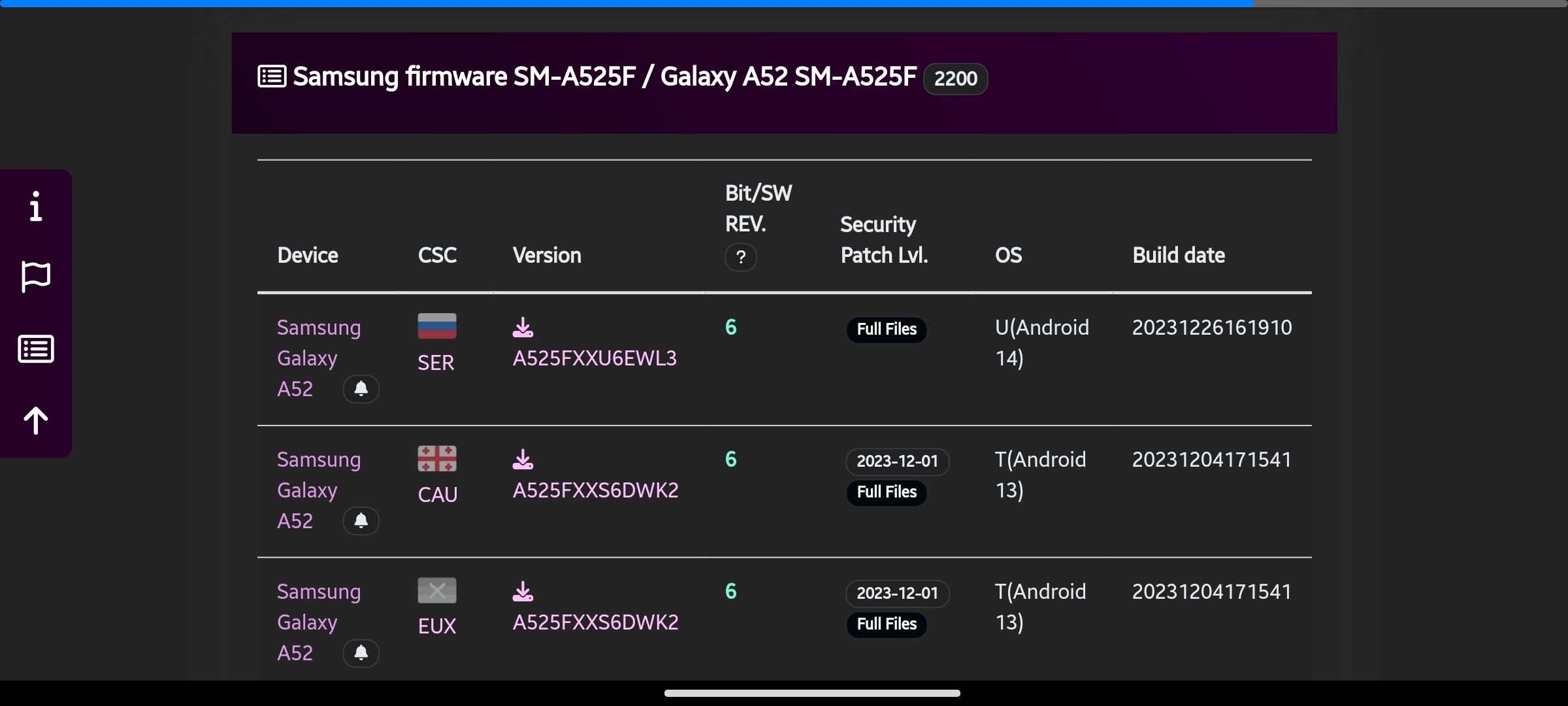Toggle notifications bell for the EUX firmware row
This screenshot has height=706, width=1568.
(361, 653)
